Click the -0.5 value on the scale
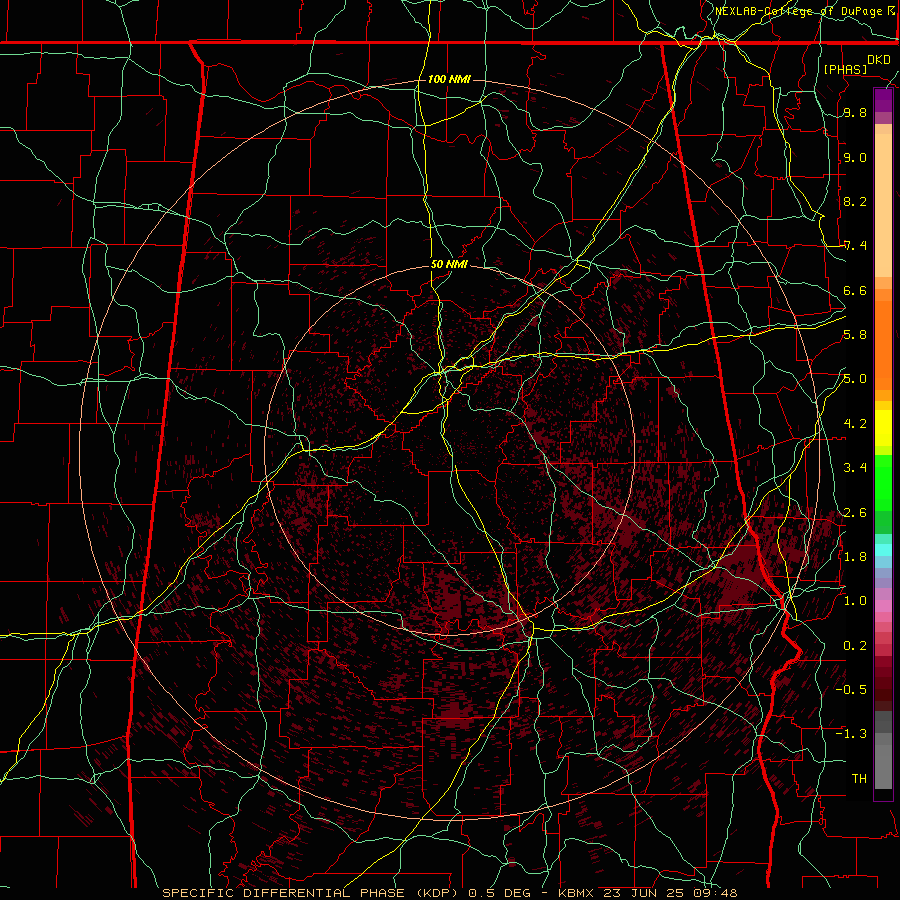The width and height of the screenshot is (900, 900). 851,689
